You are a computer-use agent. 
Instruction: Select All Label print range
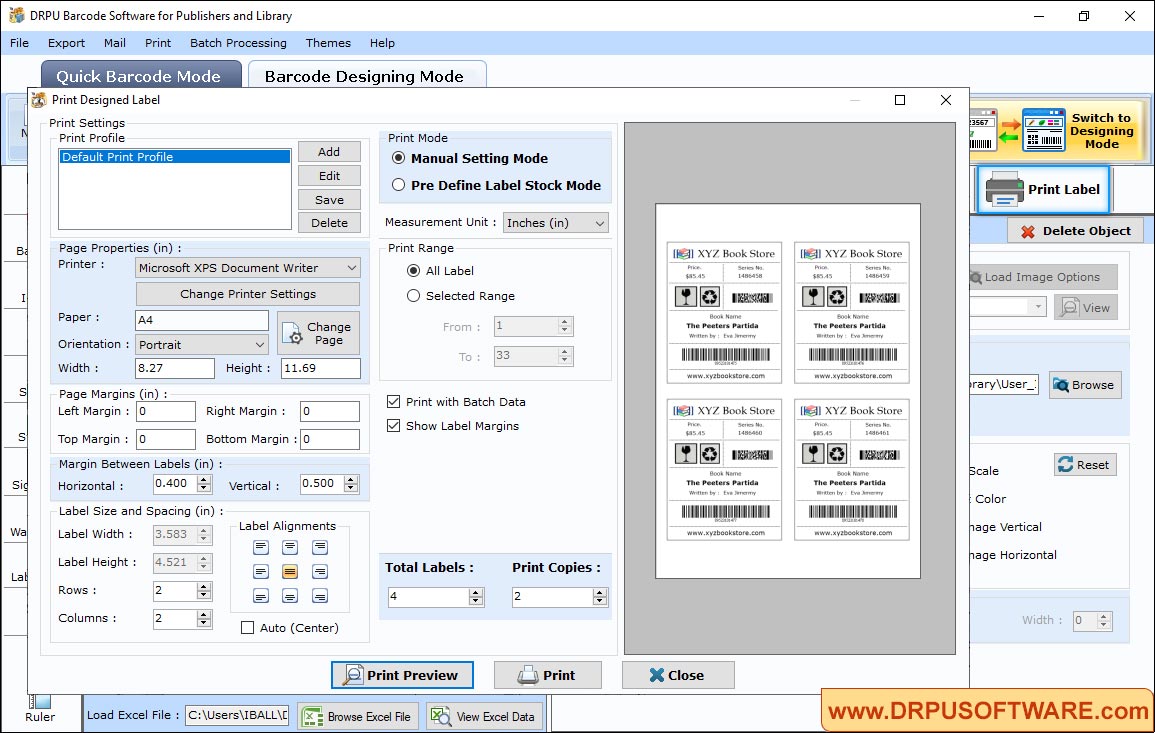(414, 270)
